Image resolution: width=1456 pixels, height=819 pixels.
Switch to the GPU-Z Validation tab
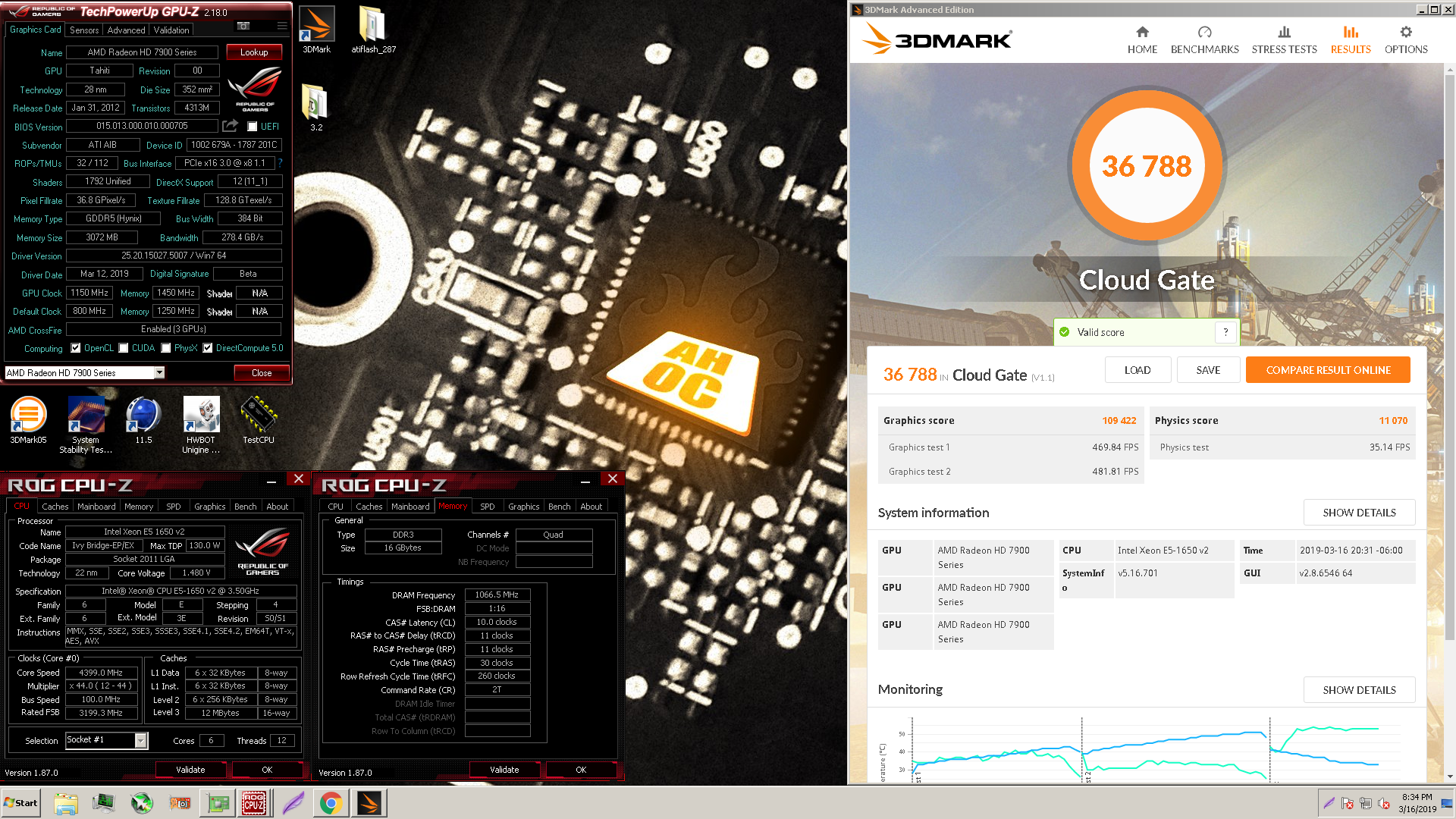171,30
